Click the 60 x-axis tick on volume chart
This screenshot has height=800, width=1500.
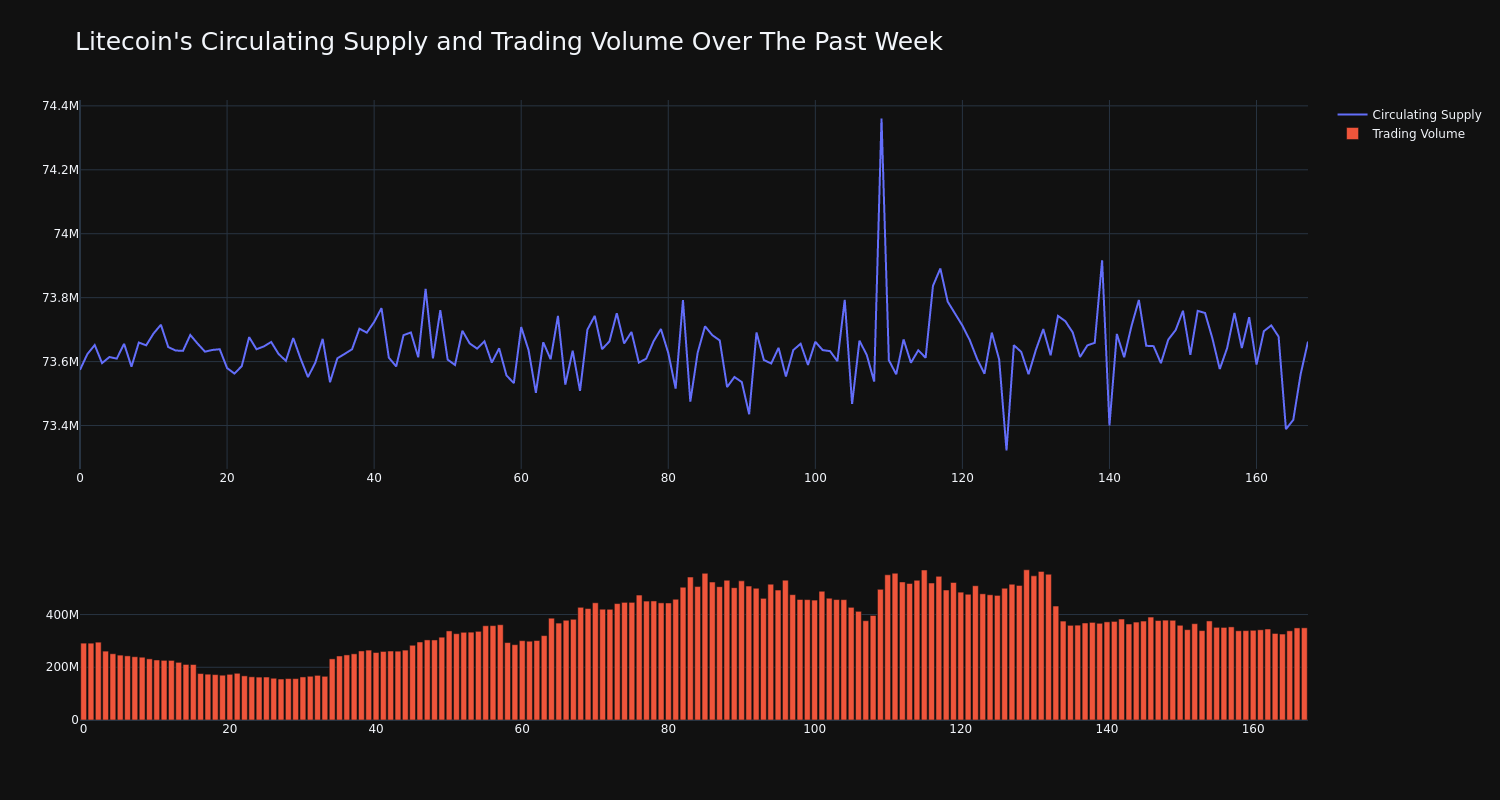[522, 729]
